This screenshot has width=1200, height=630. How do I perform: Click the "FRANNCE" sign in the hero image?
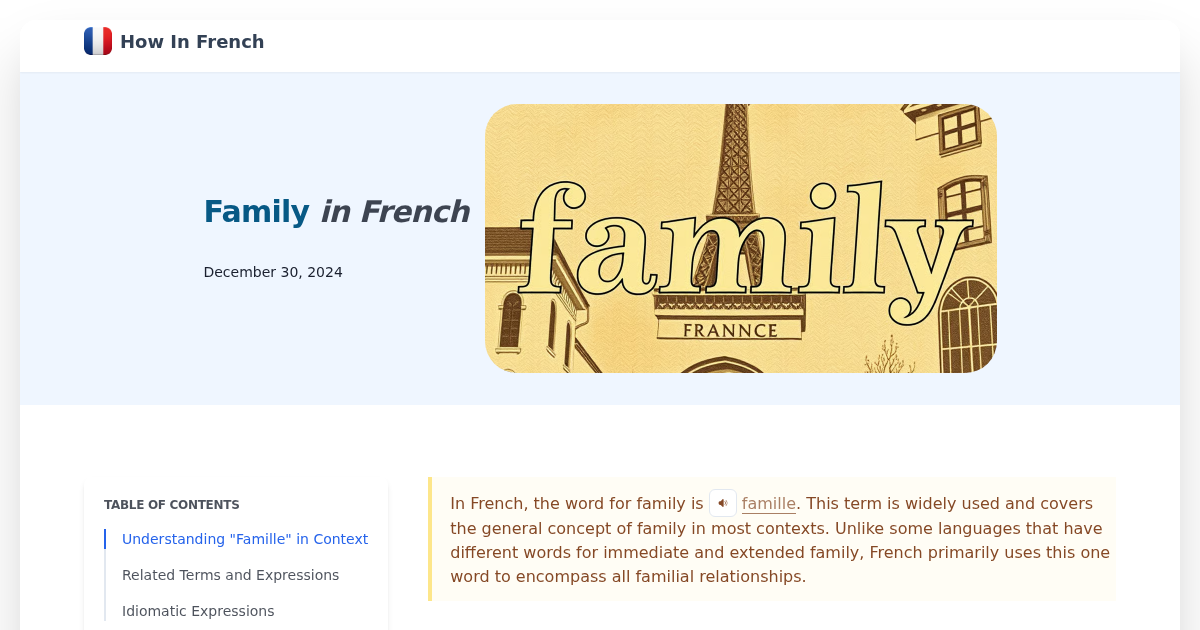(x=732, y=328)
